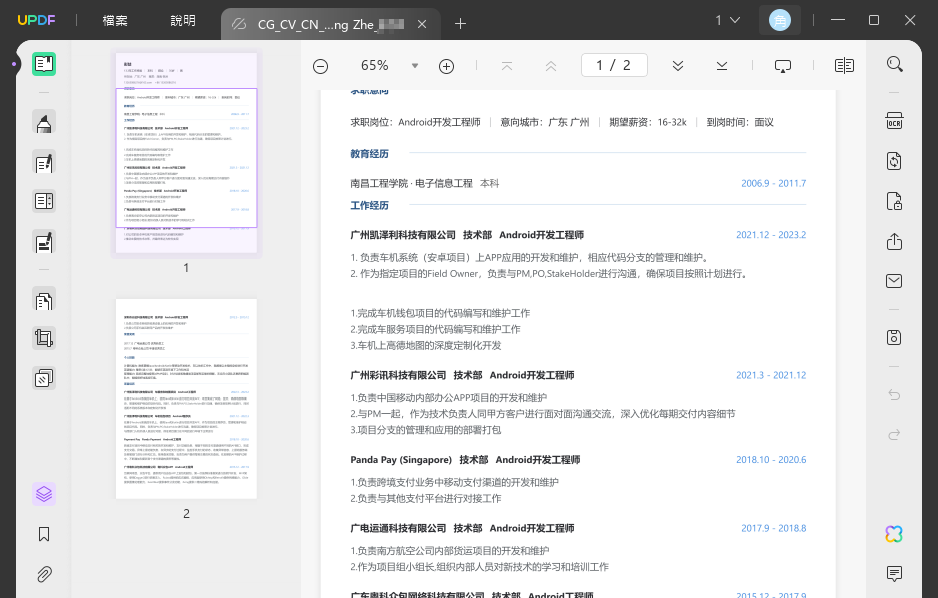Click the 2021.12 - 2023.2 date text

pos(771,235)
